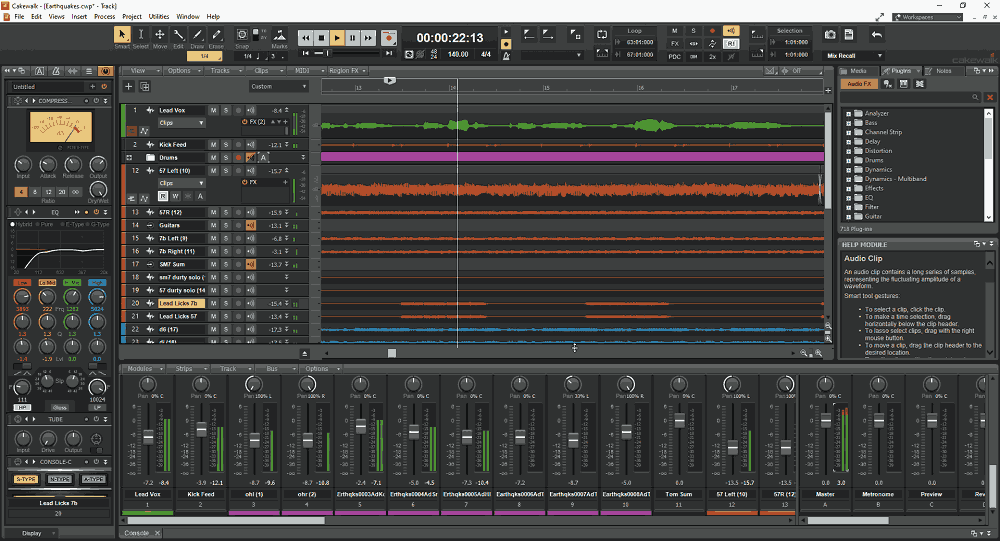Zoom in horizontally with the magnifier plus icon
The height and width of the screenshot is (541, 1000).
coord(819,353)
